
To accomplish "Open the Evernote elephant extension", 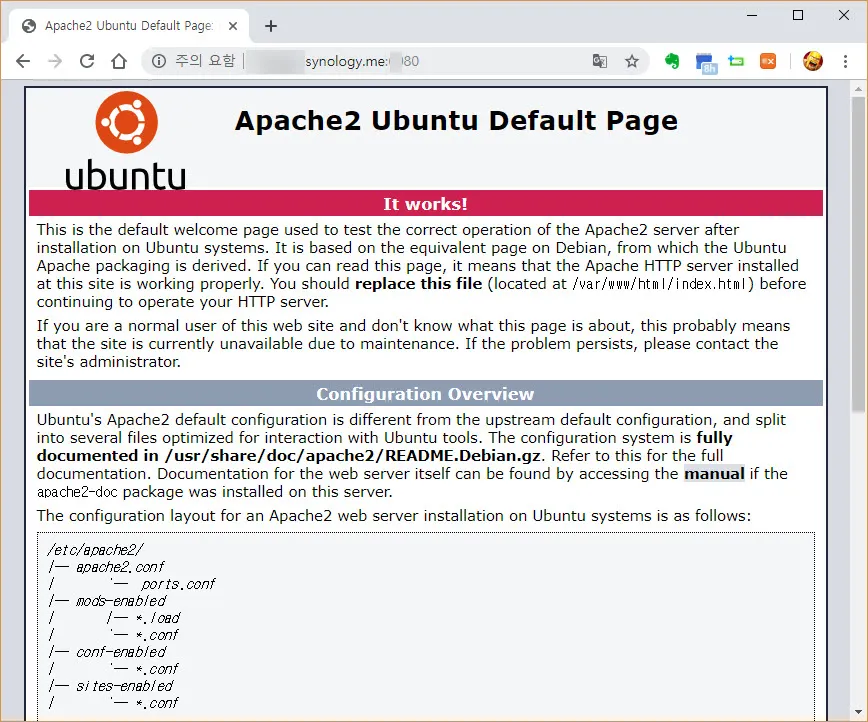I will coord(672,61).
